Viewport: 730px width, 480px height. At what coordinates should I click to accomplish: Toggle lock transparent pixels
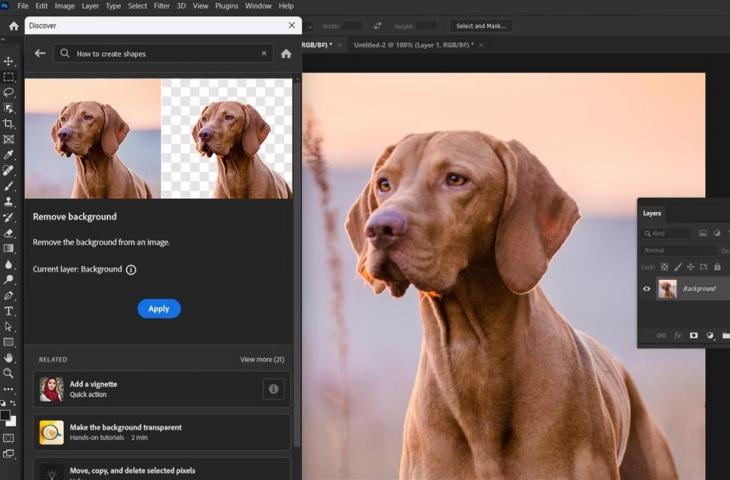point(665,267)
